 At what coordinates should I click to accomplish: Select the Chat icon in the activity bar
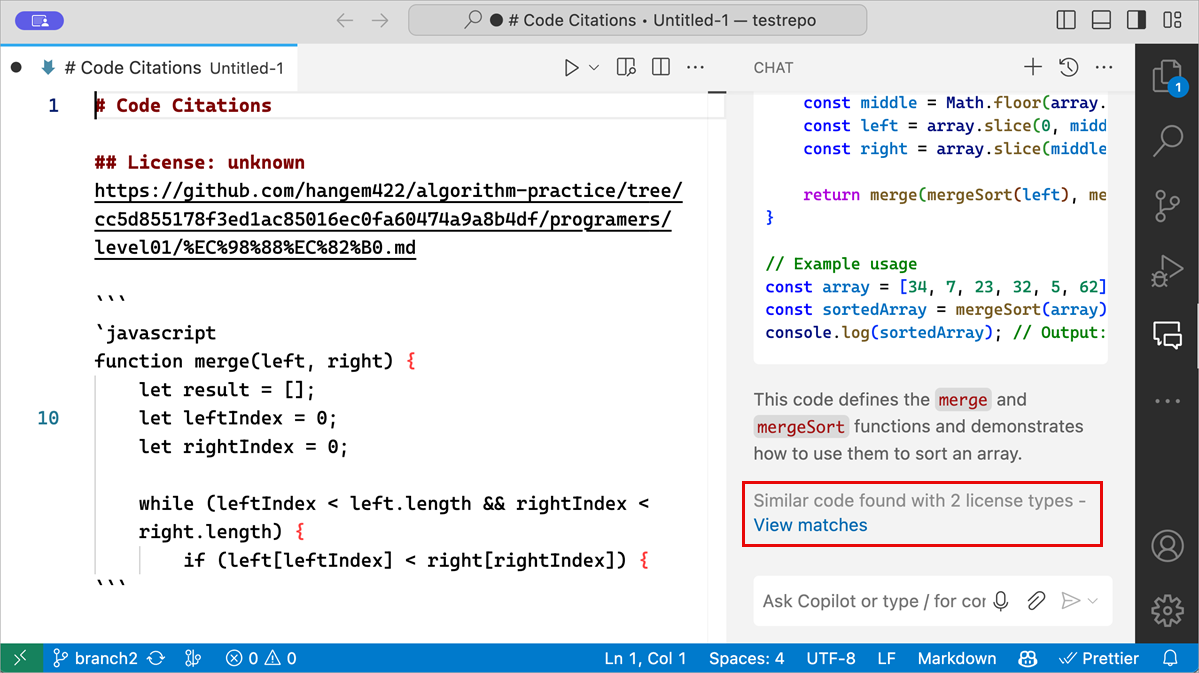(1166, 335)
